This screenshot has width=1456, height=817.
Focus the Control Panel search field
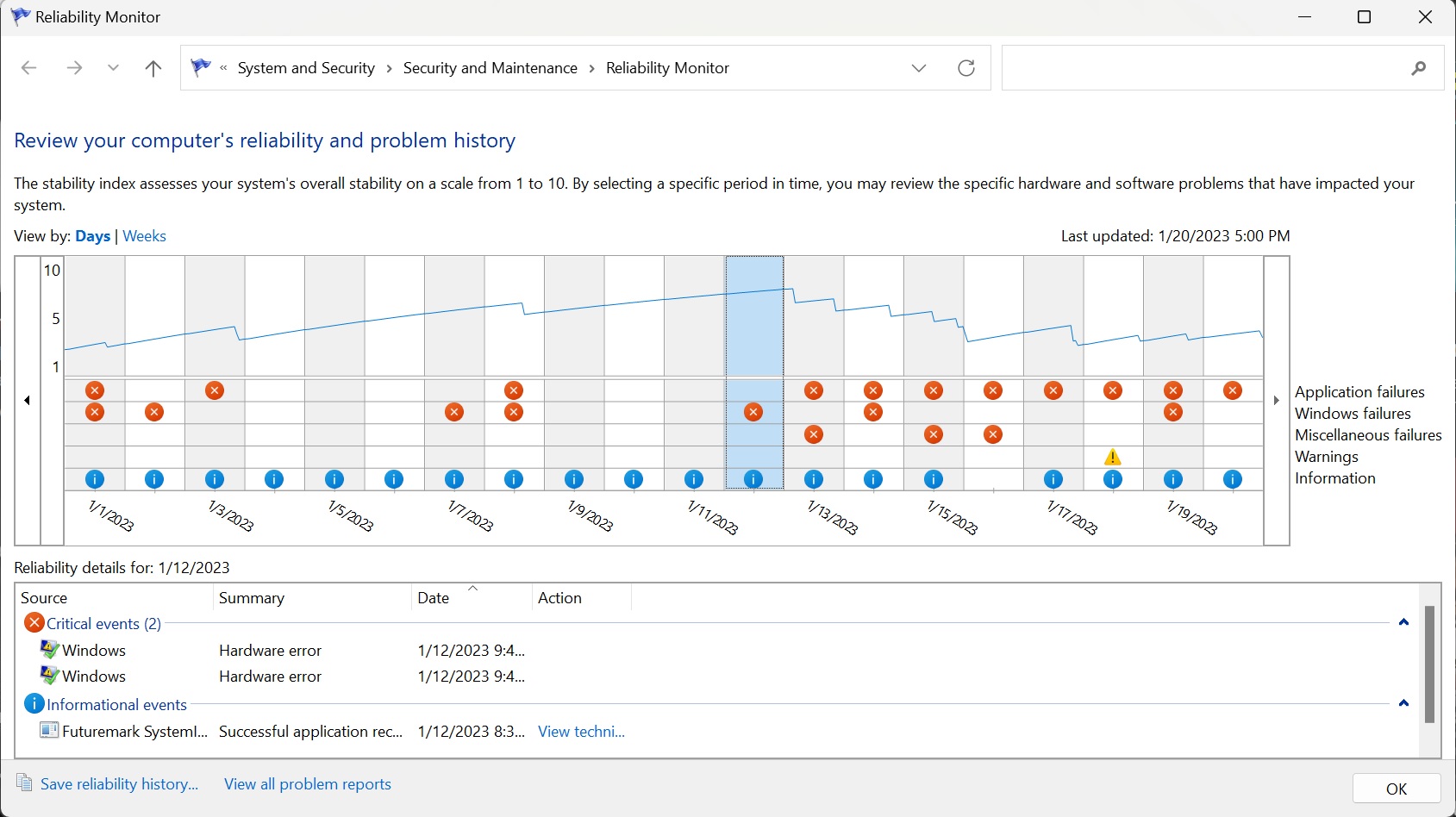[x=1223, y=68]
